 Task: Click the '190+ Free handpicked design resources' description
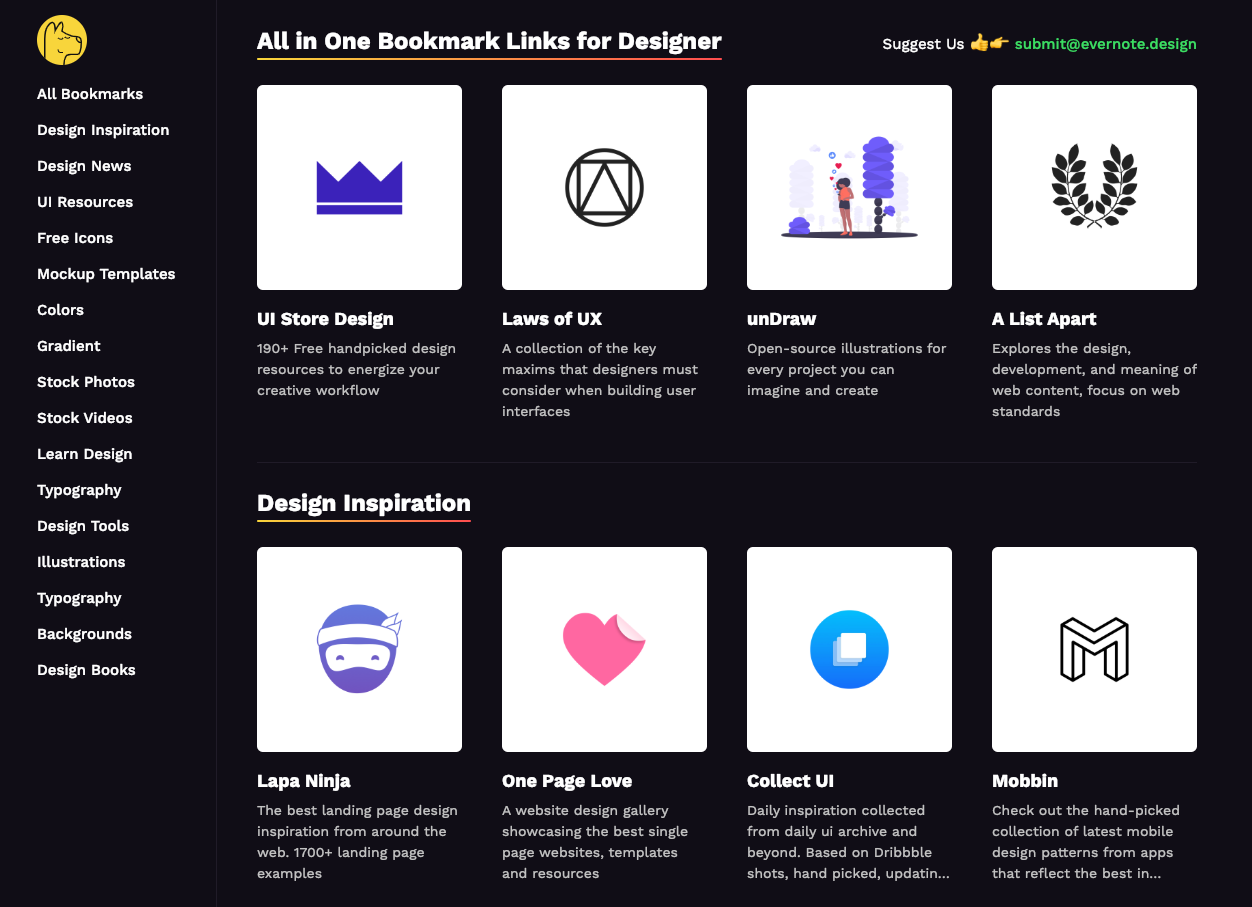click(x=356, y=369)
